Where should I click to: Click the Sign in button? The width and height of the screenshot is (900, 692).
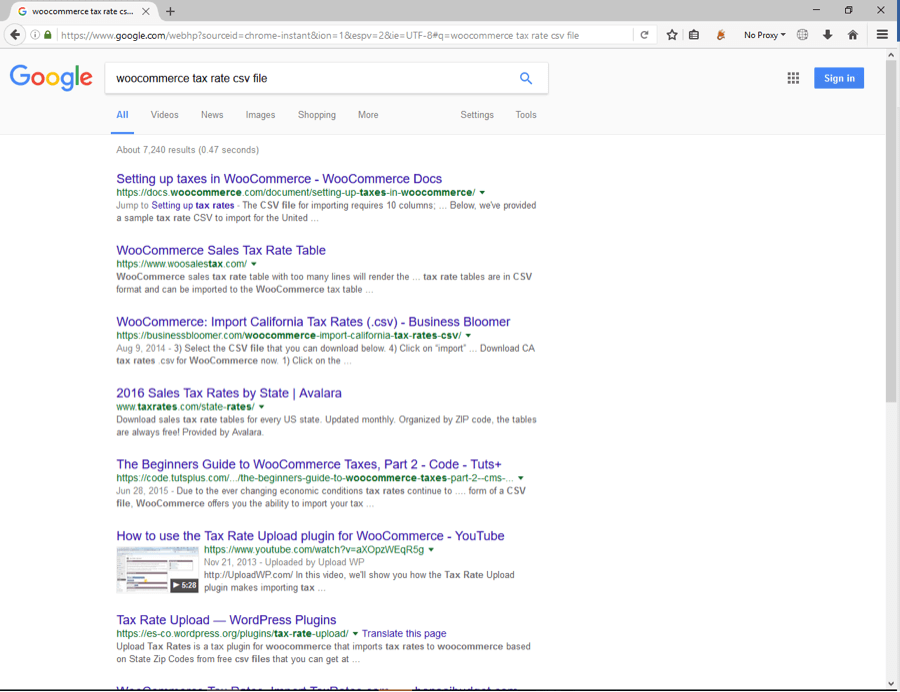(839, 78)
